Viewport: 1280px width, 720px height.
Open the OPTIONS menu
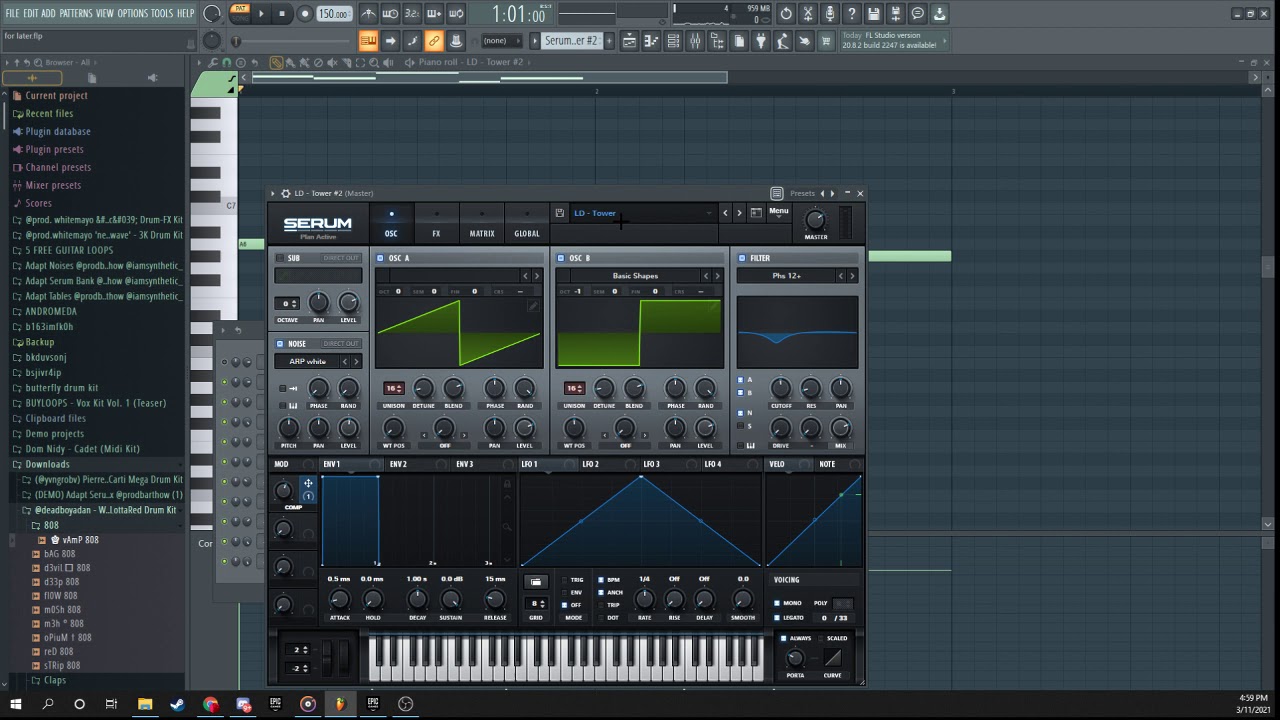132,13
